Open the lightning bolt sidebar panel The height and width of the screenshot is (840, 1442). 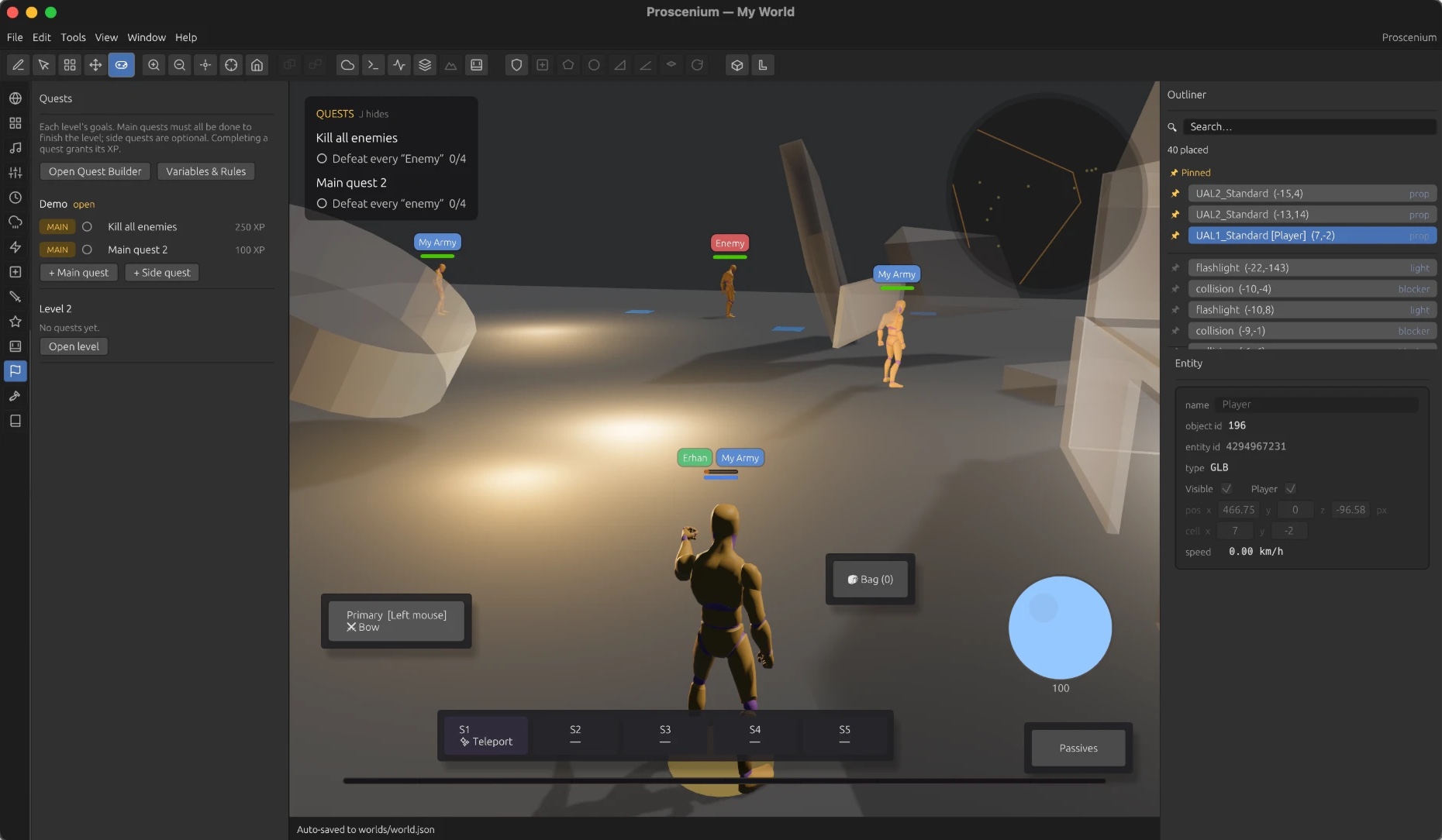pos(15,247)
